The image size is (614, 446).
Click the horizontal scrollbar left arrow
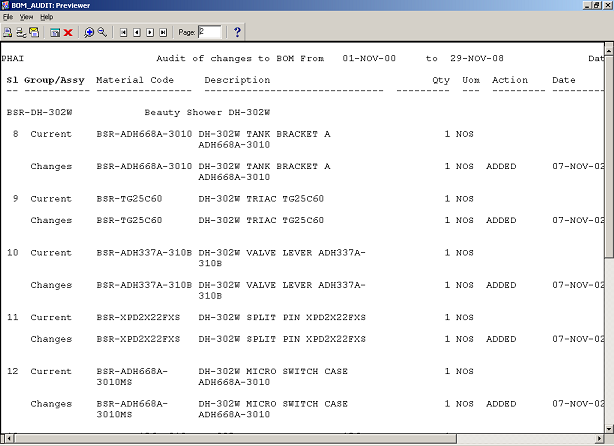point(6,438)
